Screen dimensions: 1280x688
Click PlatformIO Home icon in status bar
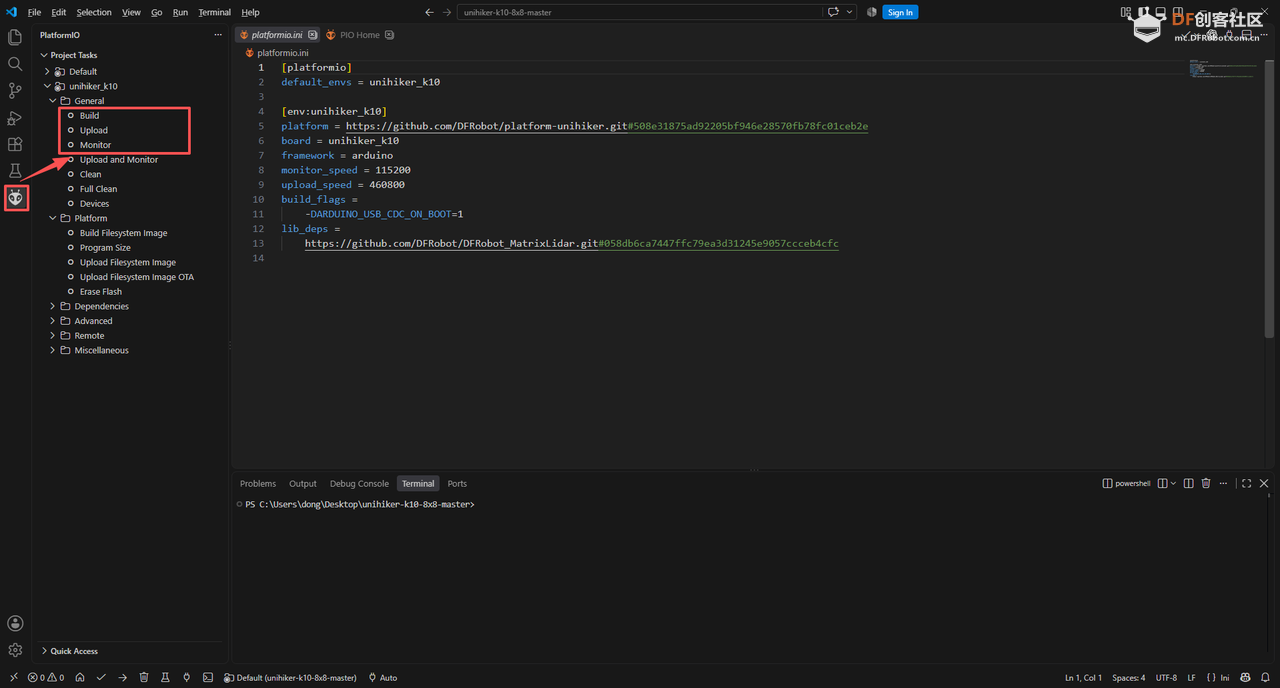(80, 677)
